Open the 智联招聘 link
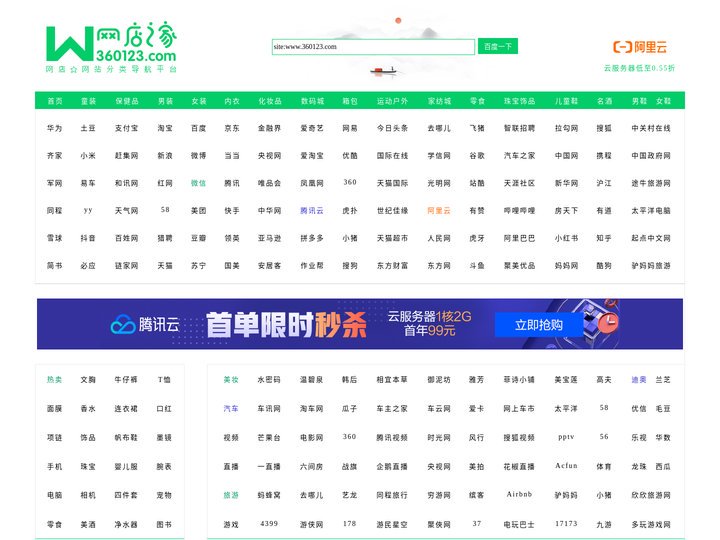This screenshot has height=540, width=720. (x=519, y=128)
